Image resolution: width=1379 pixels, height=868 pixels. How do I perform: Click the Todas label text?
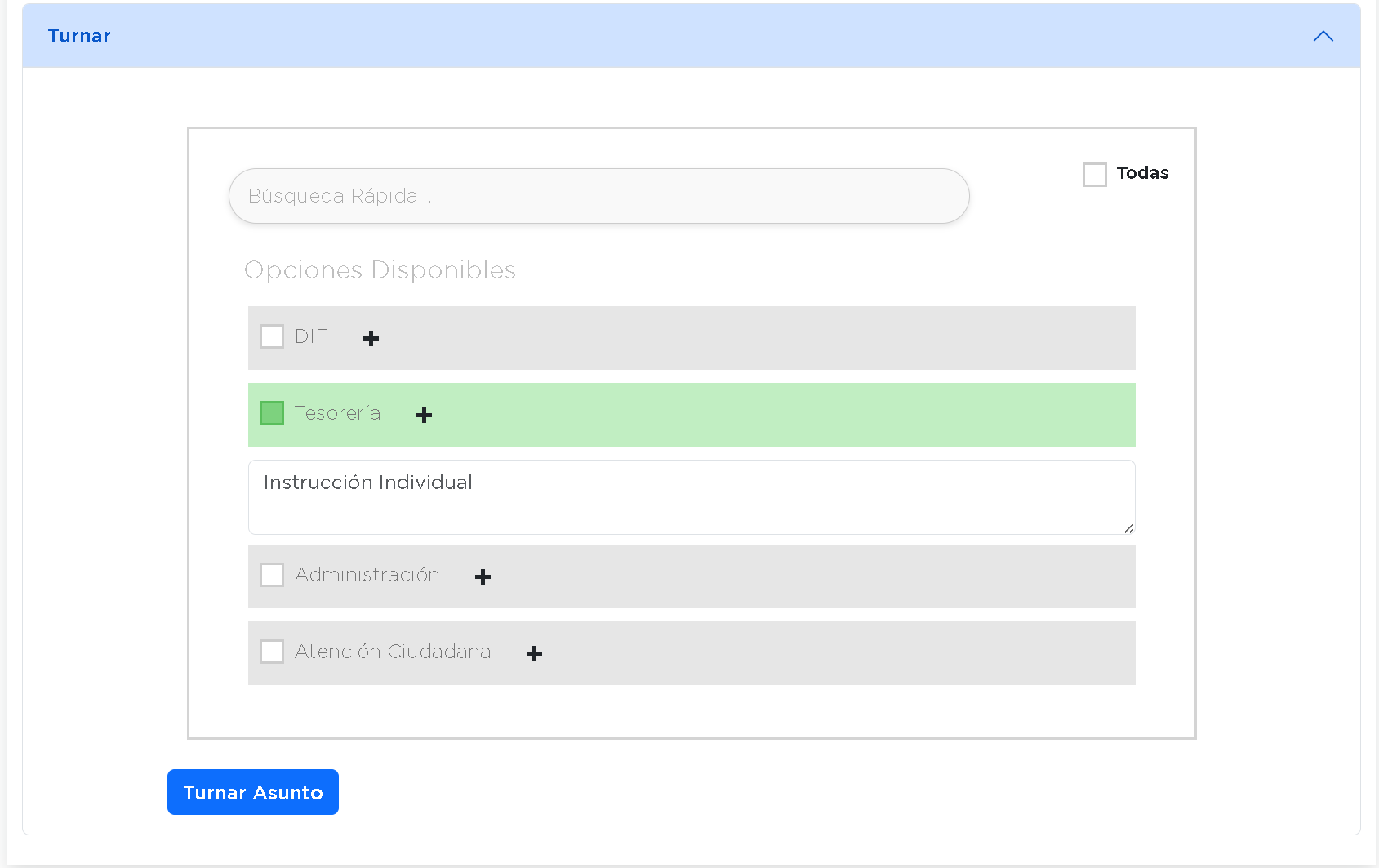point(1142,173)
